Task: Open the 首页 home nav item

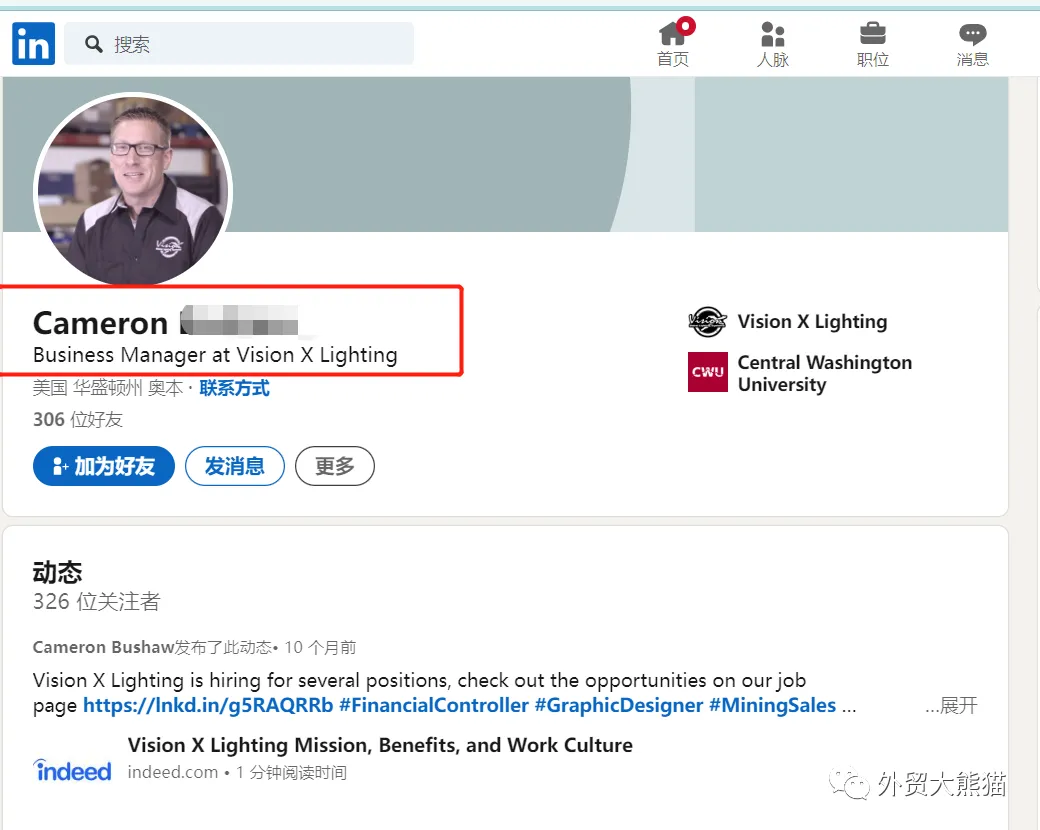Action: coord(674,44)
